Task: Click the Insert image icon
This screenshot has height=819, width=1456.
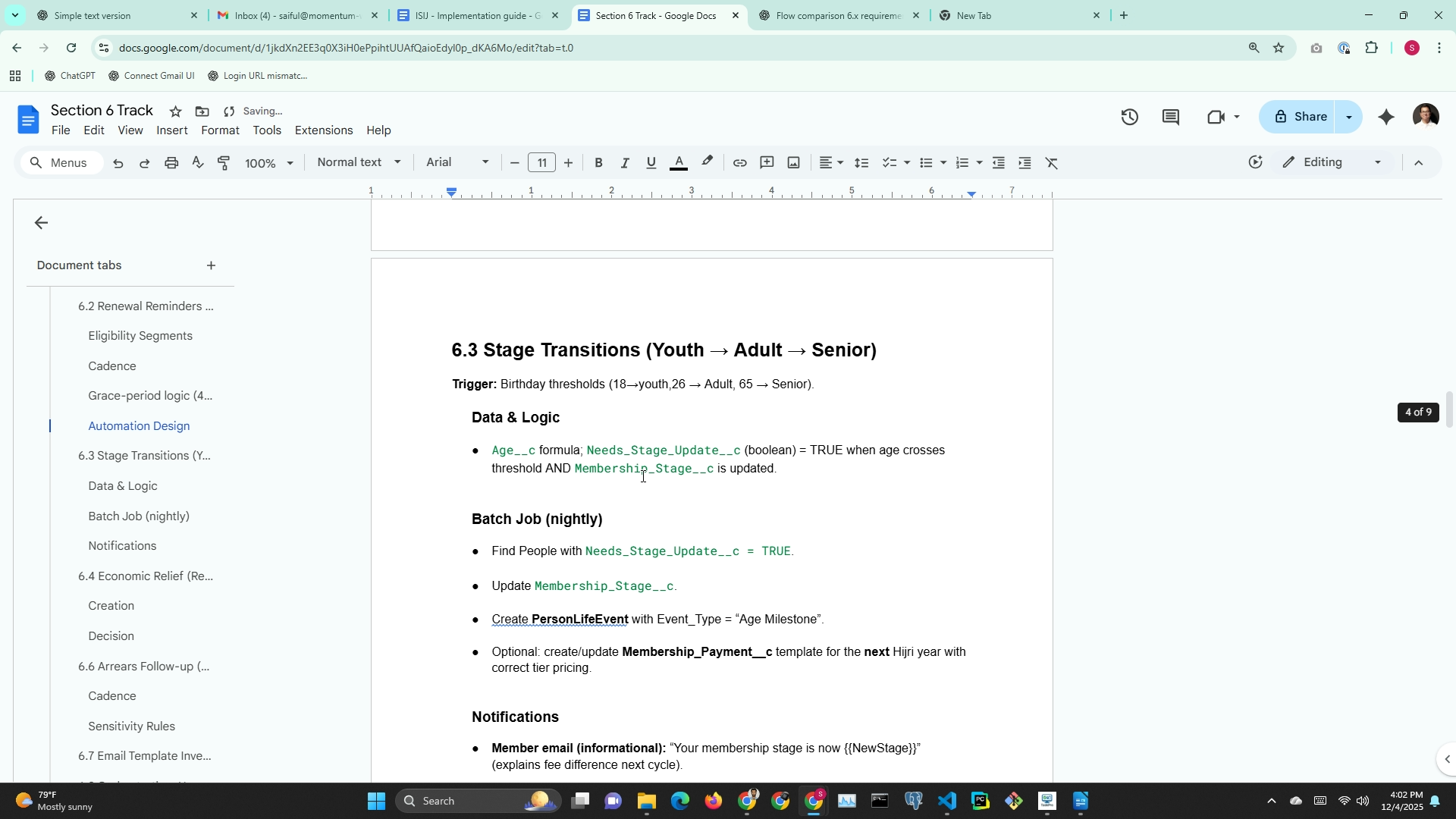Action: [793, 163]
